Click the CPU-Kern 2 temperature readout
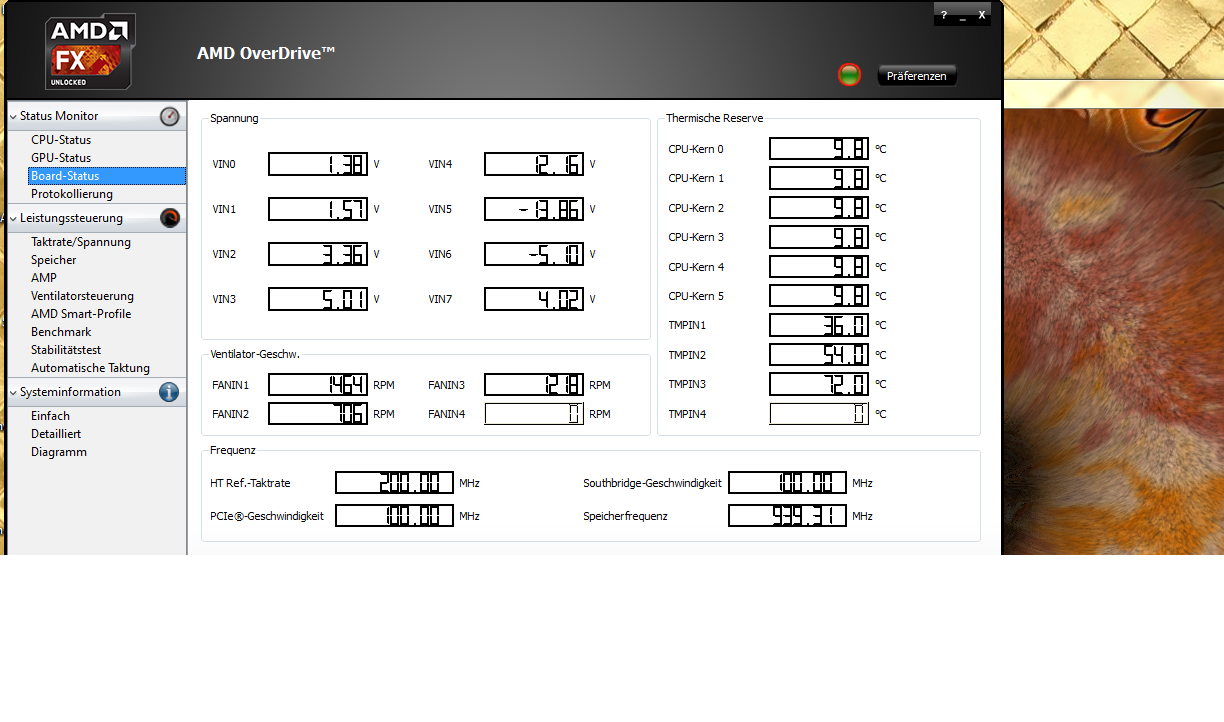Viewport: 1224px width, 722px height. pyautogui.click(x=819, y=208)
